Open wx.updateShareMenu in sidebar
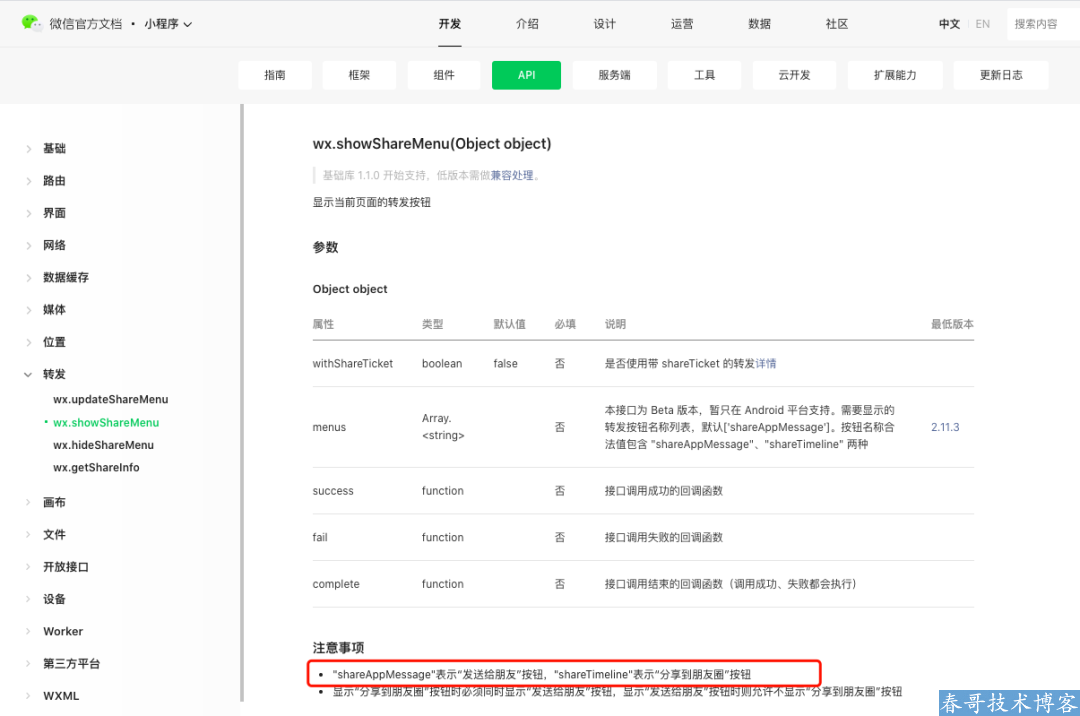Viewport: 1080px width, 716px height. click(110, 399)
